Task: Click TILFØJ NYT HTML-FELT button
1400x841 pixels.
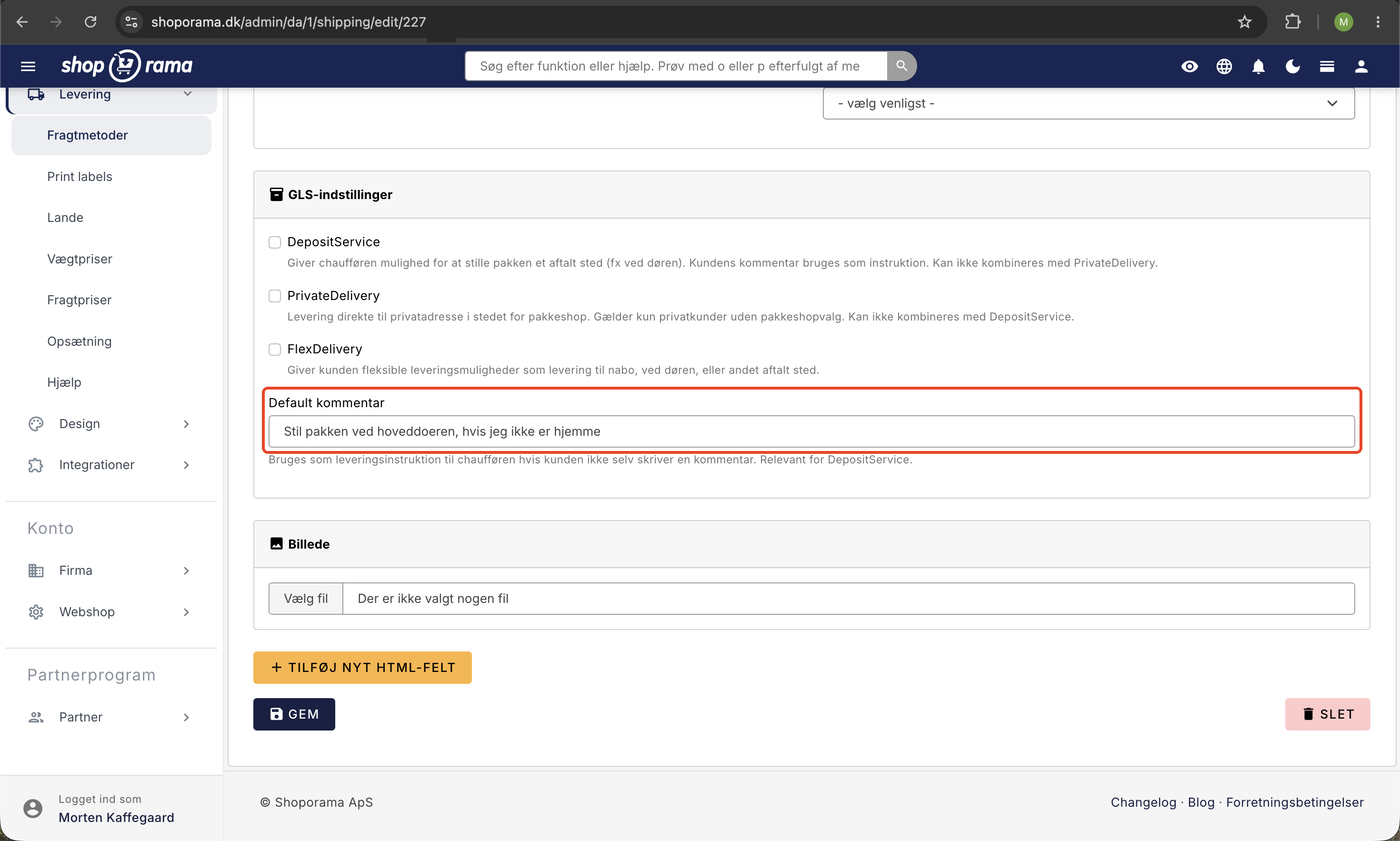Action: (x=362, y=667)
